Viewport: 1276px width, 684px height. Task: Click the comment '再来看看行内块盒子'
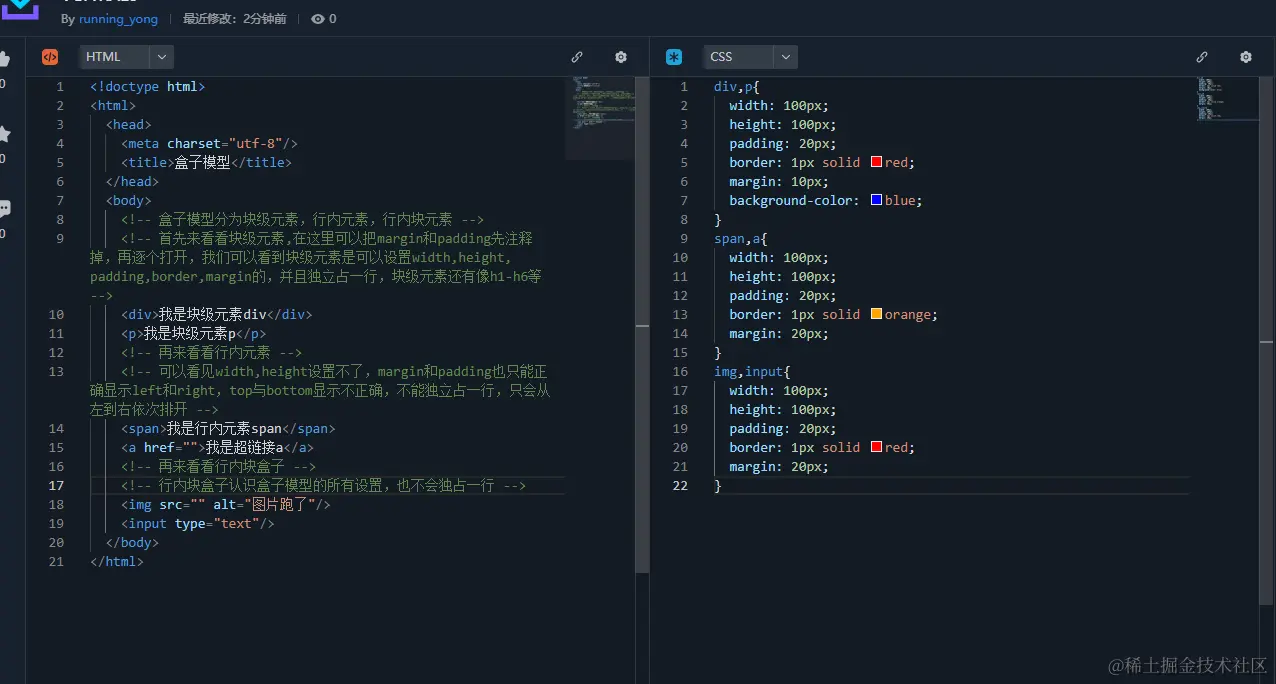[x=218, y=466]
